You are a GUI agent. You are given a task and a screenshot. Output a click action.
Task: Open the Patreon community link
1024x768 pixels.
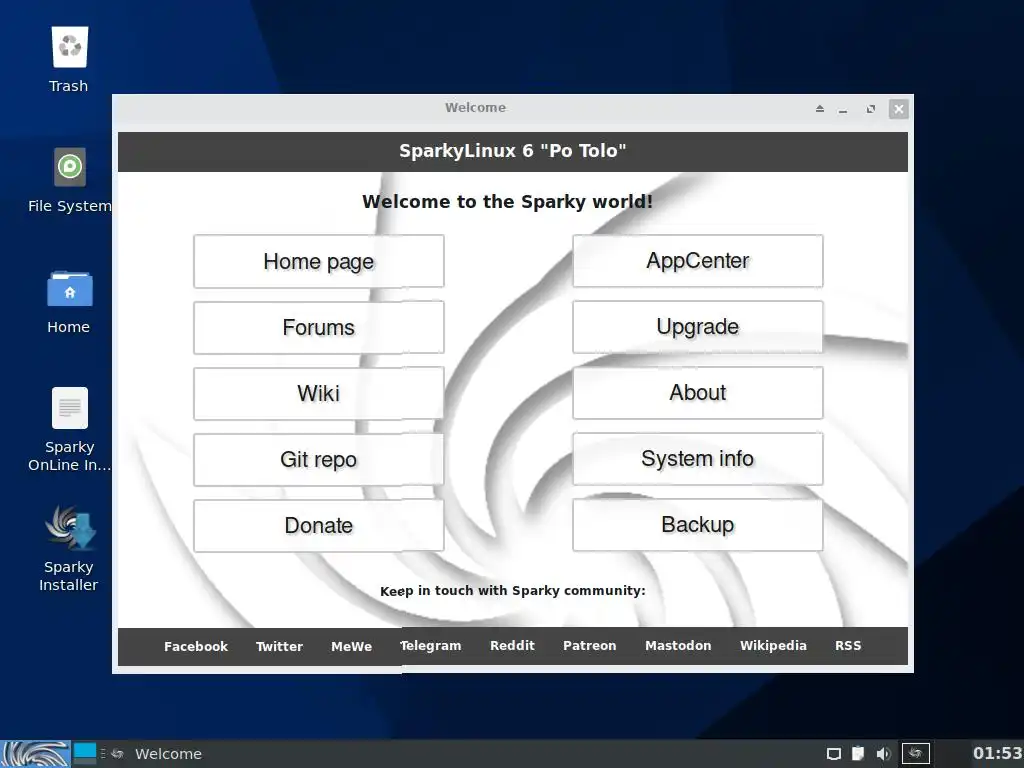tap(590, 646)
